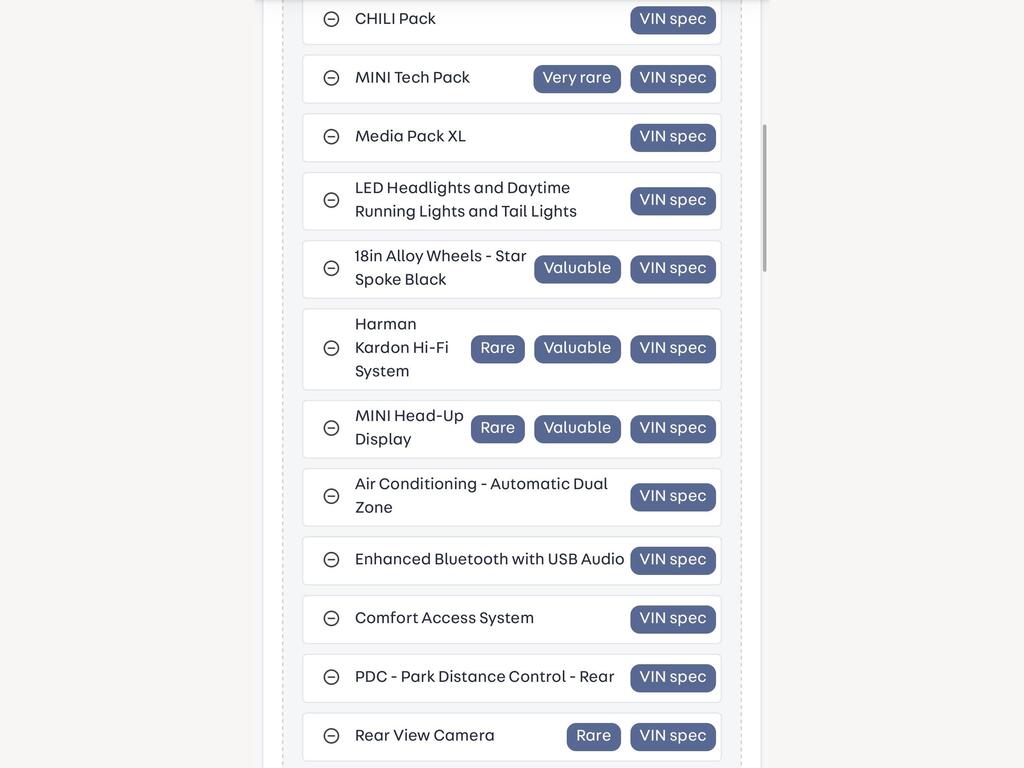Click the Very rare badge on MINI Tech Pack
The width and height of the screenshot is (1024, 768).
pyautogui.click(x=577, y=78)
